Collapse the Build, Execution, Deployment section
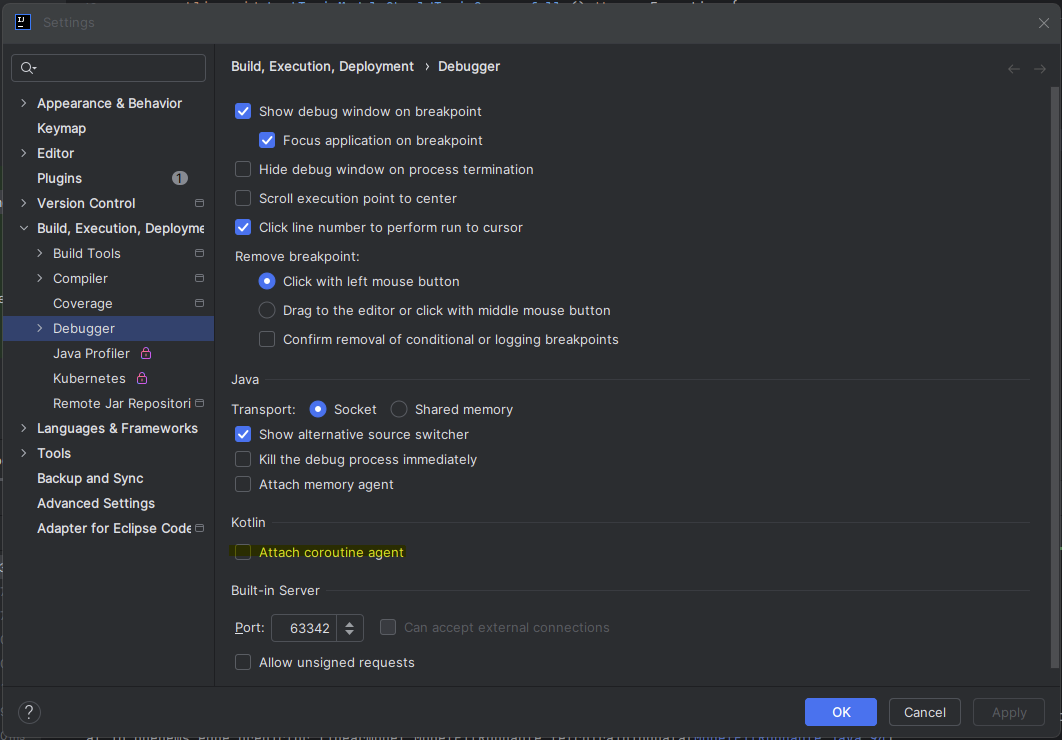This screenshot has height=740, width=1062. pos(24,228)
